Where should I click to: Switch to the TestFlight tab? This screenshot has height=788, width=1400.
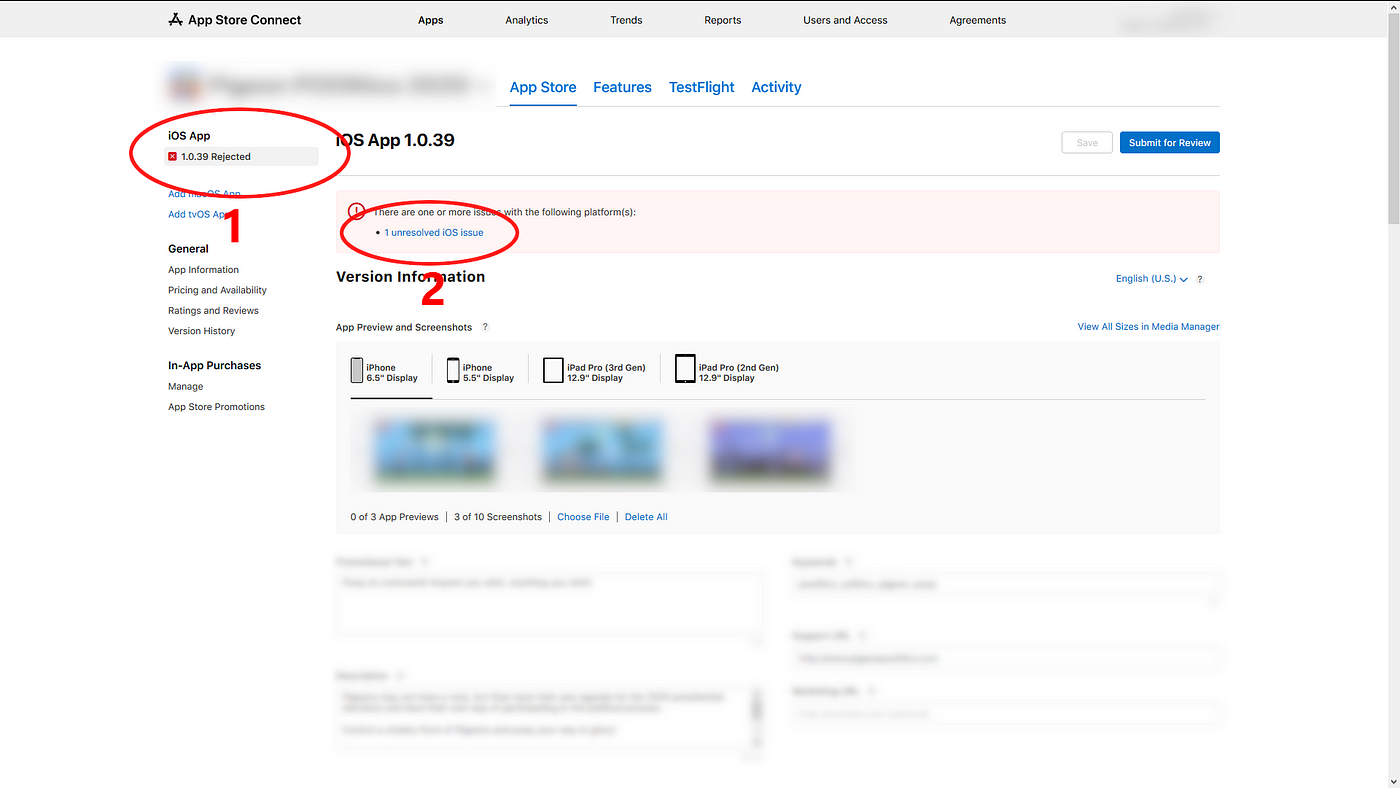(x=702, y=87)
